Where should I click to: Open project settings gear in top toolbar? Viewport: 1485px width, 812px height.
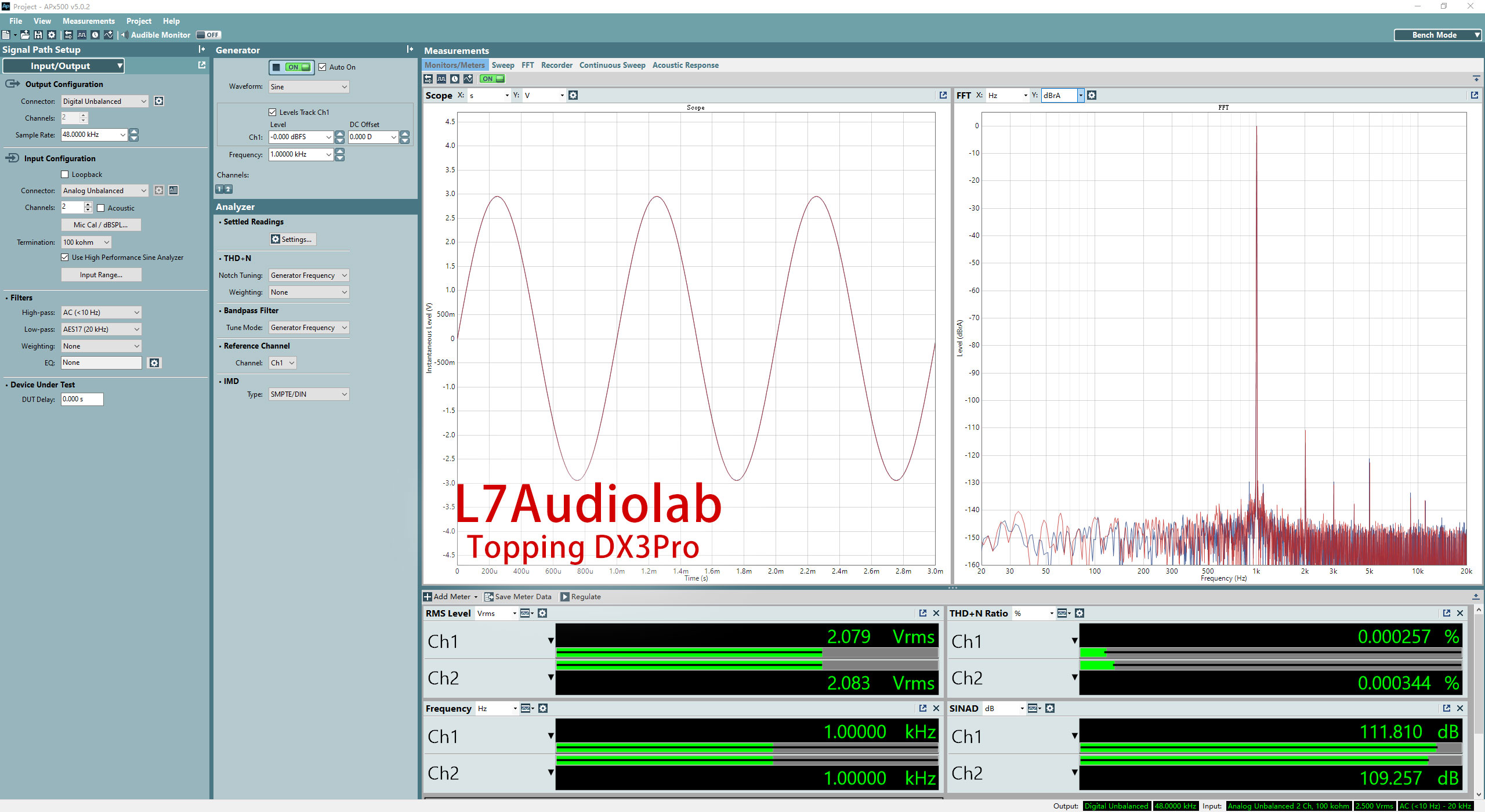[52, 35]
